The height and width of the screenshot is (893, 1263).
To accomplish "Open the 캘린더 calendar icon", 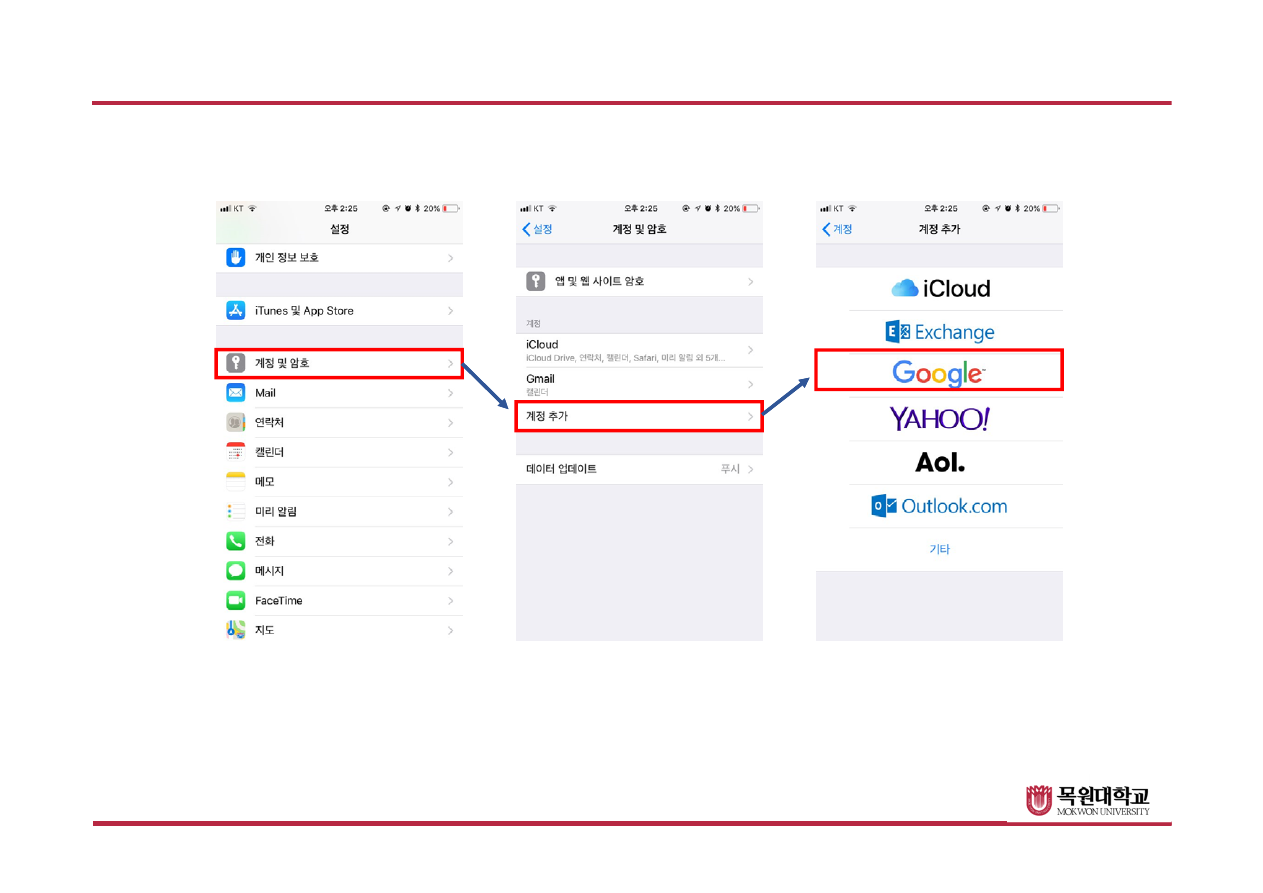I will (235, 452).
